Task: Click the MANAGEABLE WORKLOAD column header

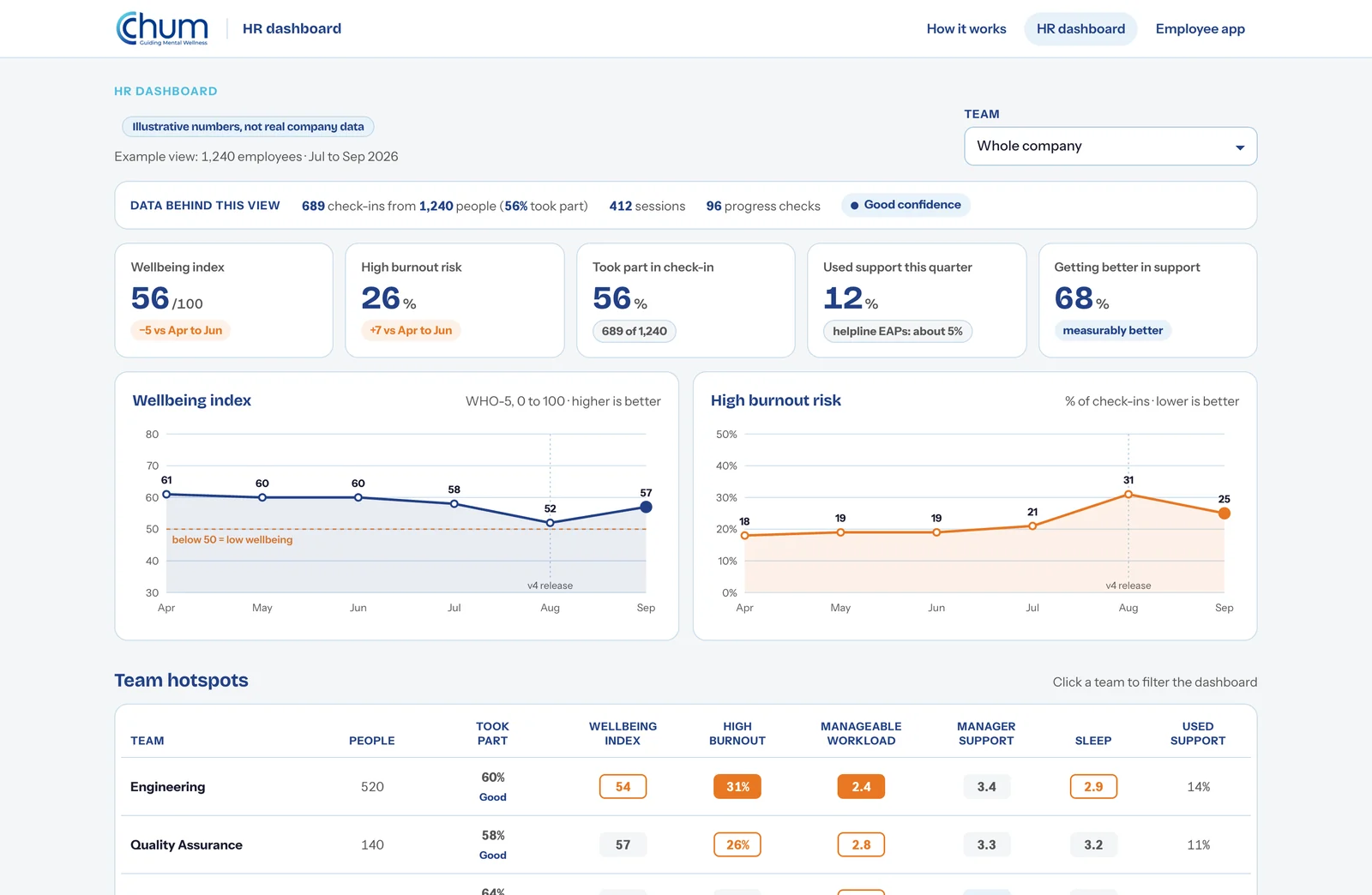Action: [x=861, y=734]
